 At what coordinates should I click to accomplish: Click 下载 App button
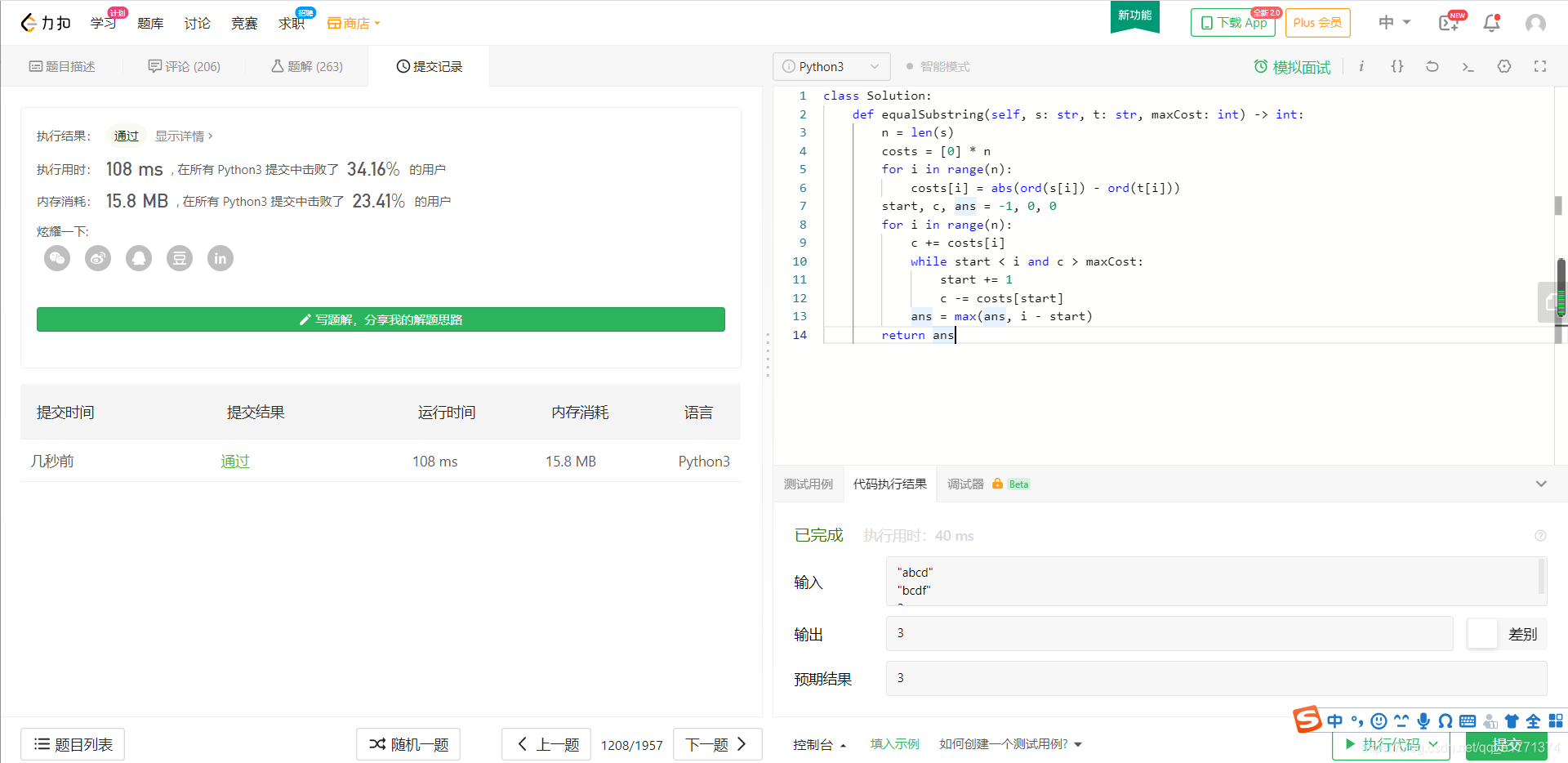click(1233, 23)
